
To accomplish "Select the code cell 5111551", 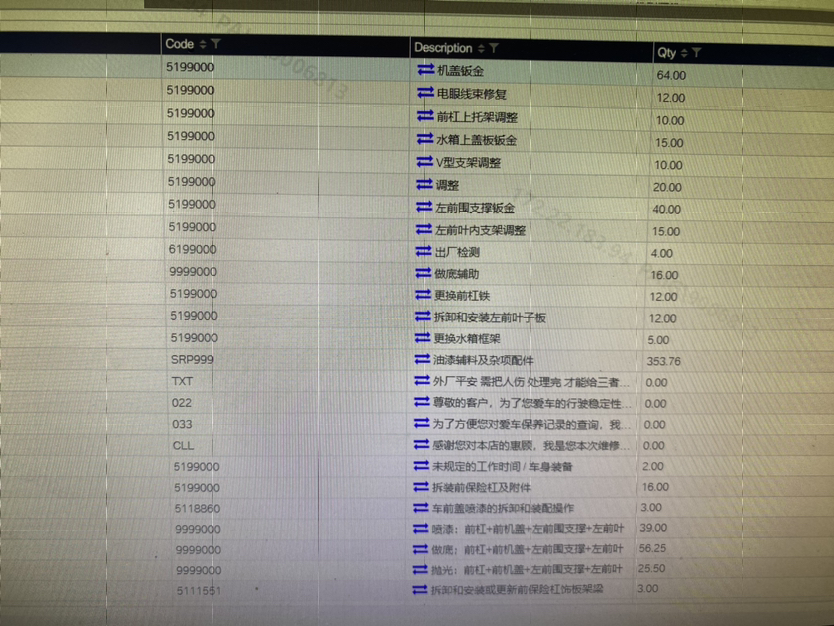I will pyautogui.click(x=199, y=590).
